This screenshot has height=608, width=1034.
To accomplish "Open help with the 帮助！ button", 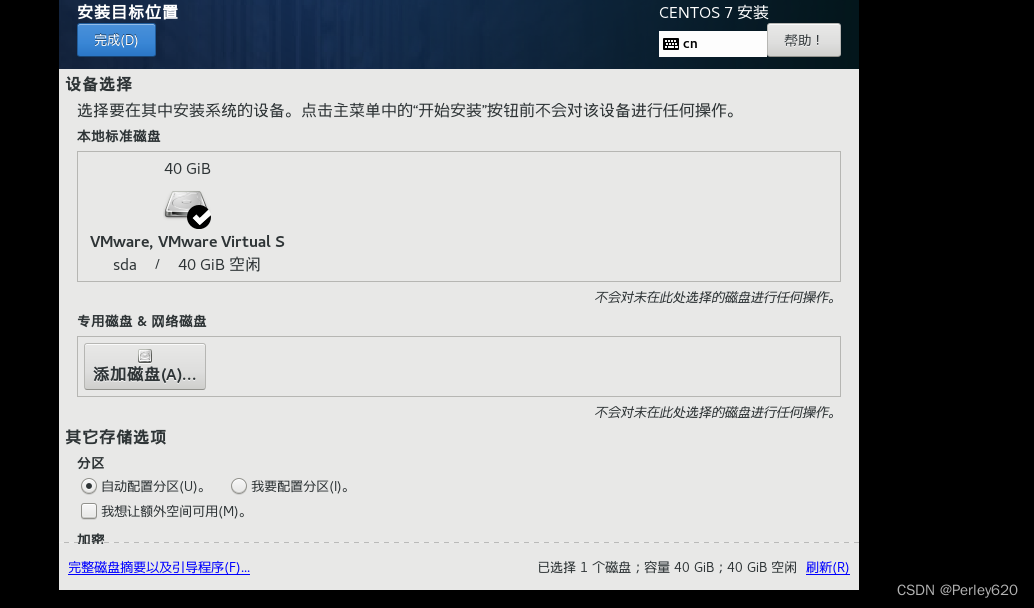I will (804, 40).
